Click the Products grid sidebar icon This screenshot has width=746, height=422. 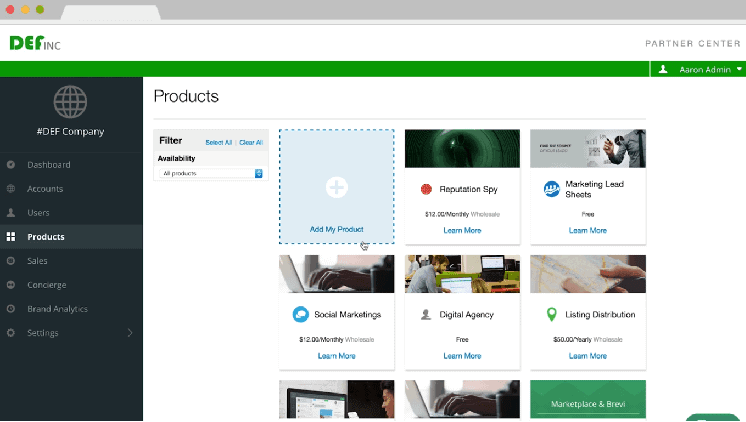[11, 236]
